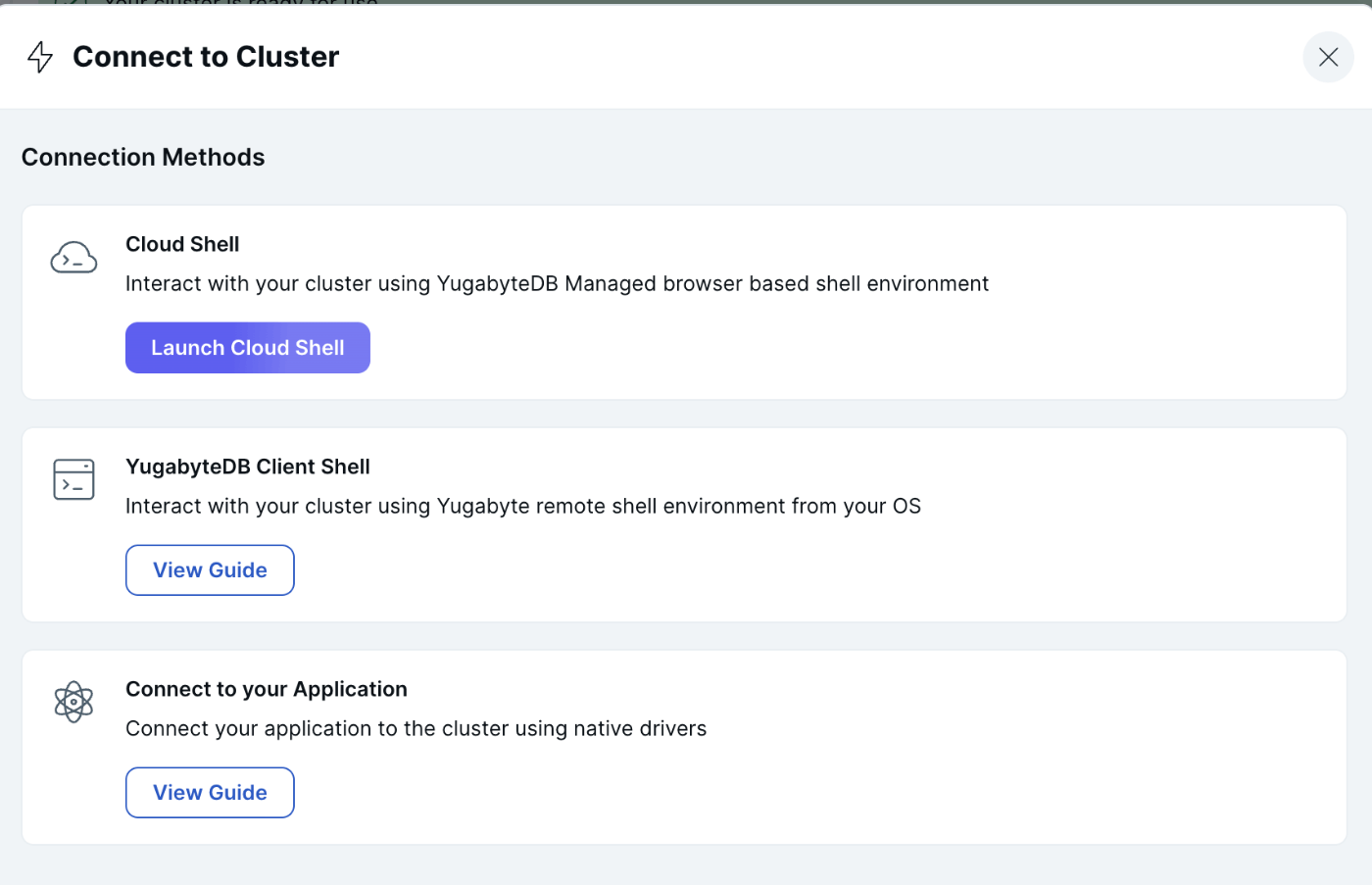Click the Connect to Cluster title text

tap(205, 57)
